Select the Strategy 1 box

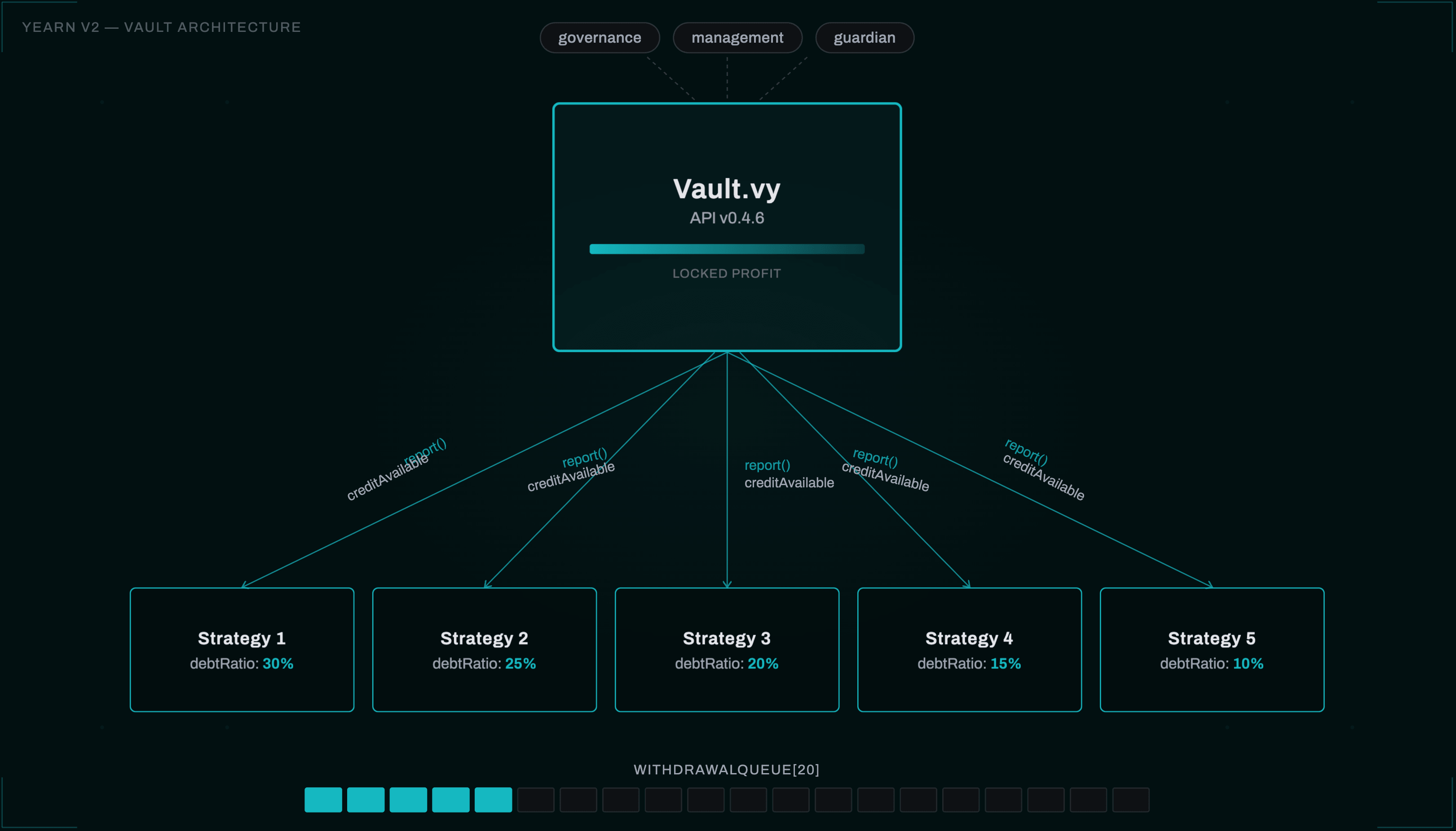point(242,650)
